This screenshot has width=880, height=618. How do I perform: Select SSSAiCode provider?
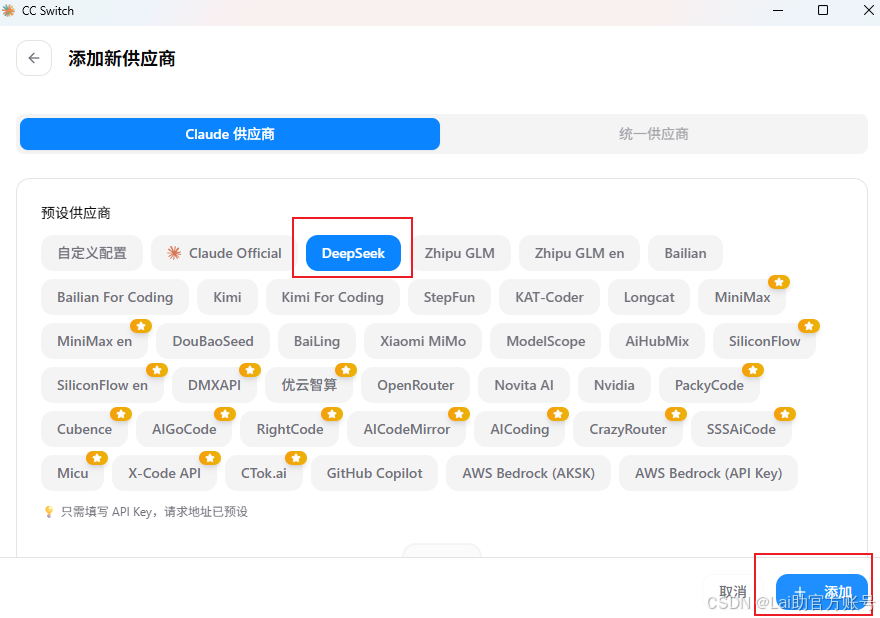(741, 429)
